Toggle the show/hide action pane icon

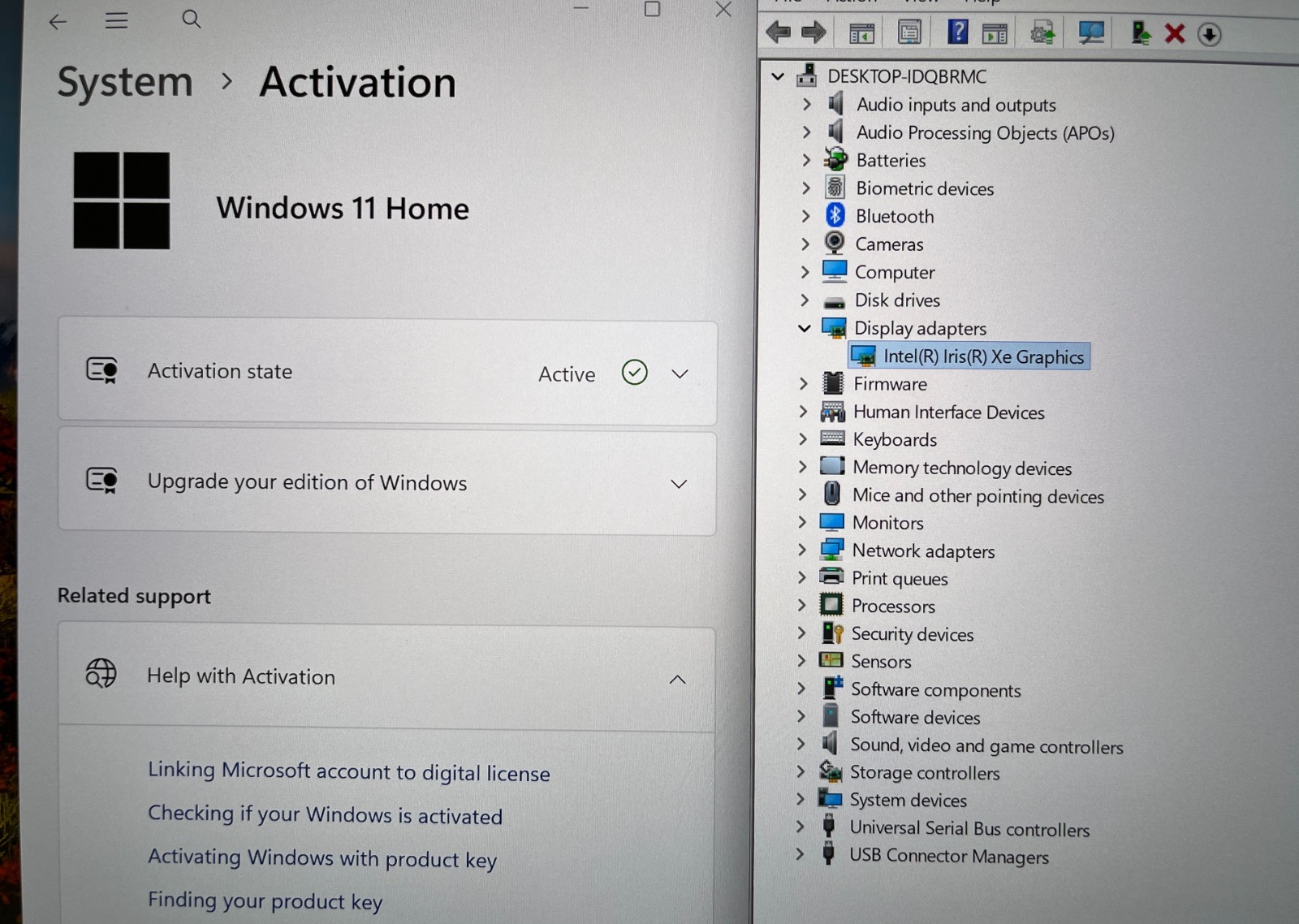pyautogui.click(x=995, y=33)
